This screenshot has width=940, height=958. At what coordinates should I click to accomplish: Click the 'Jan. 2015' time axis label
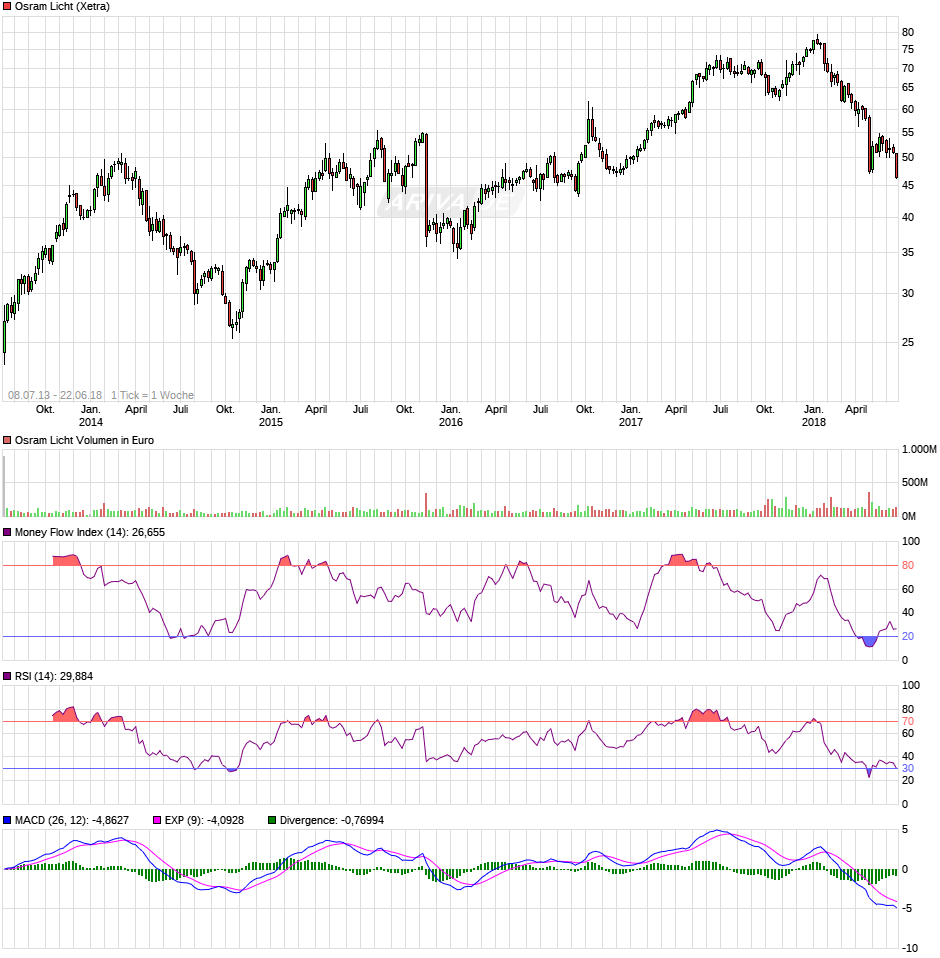click(271, 416)
